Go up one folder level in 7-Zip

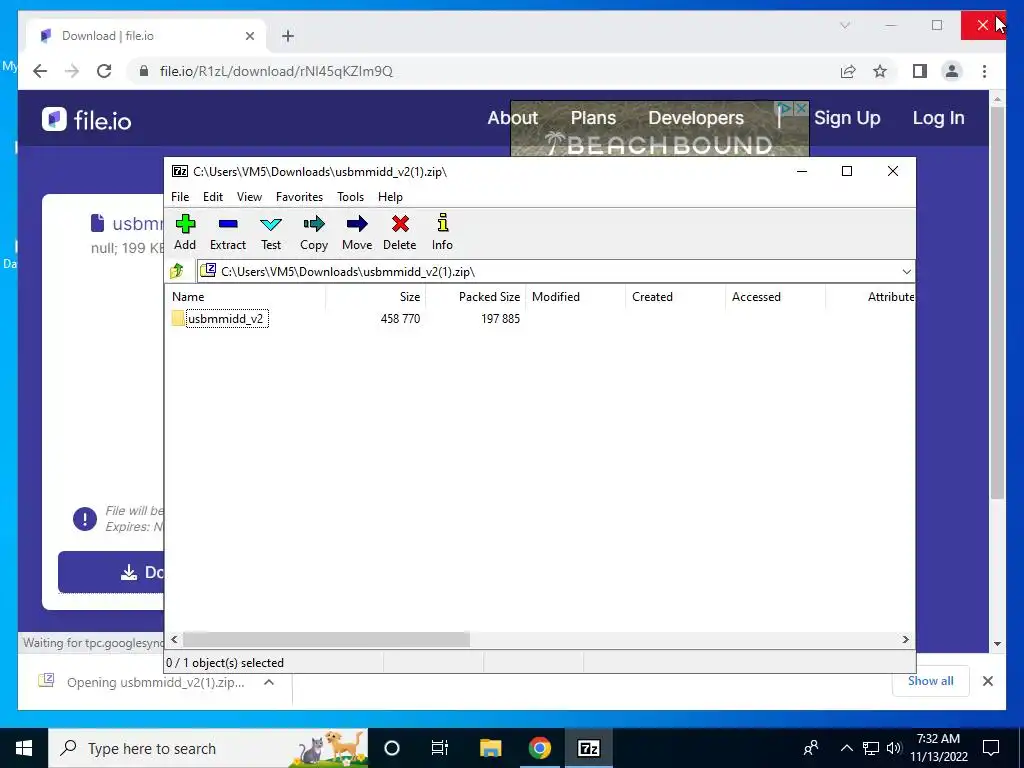point(177,271)
